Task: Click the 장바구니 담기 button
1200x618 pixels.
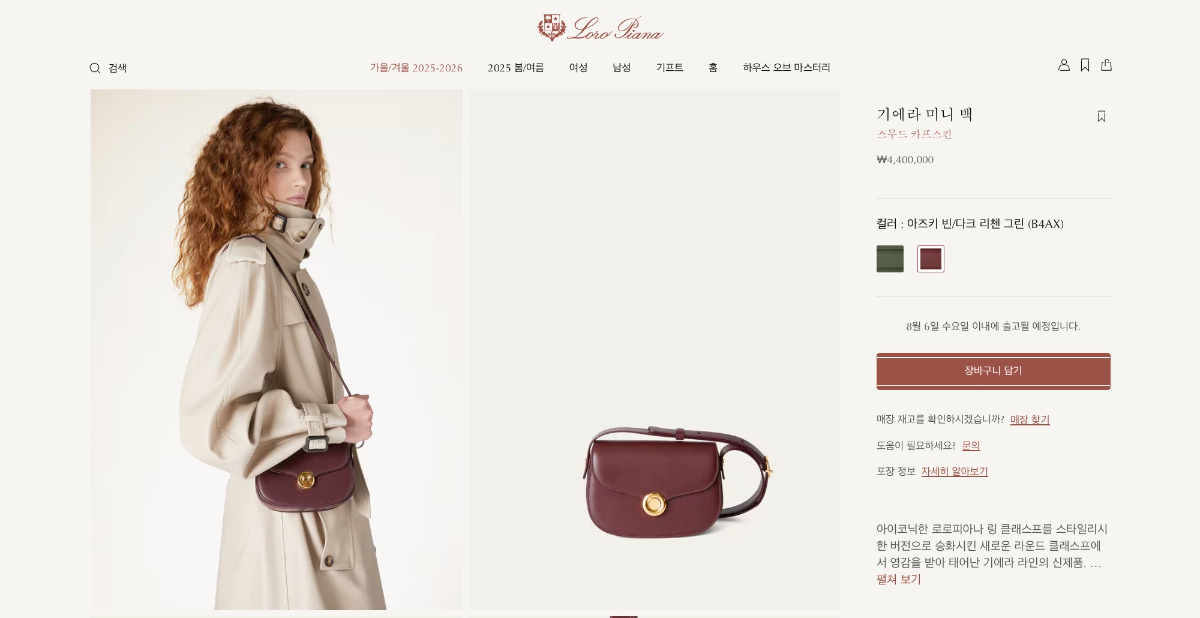Action: [x=993, y=371]
